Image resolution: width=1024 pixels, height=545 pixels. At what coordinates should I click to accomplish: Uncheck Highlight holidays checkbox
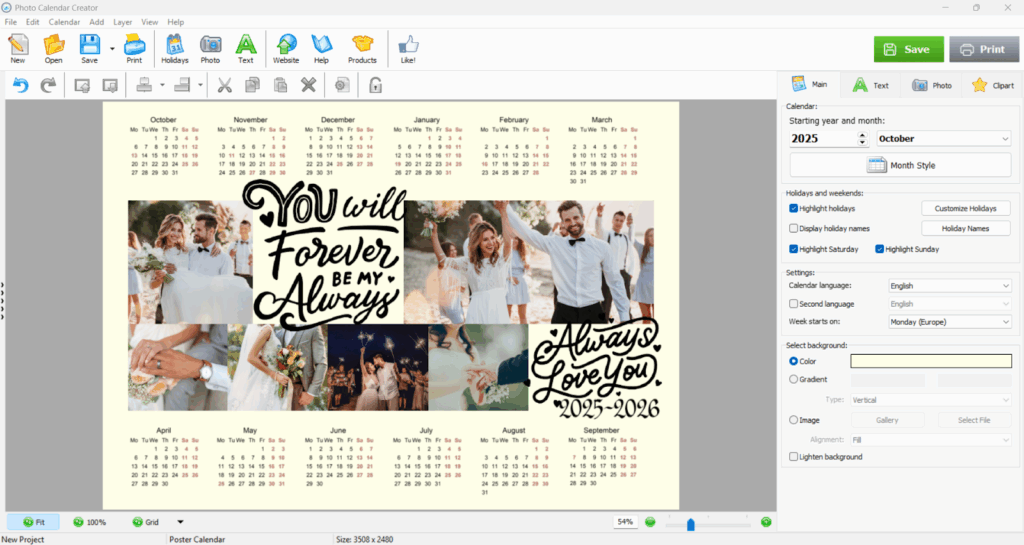tap(794, 208)
